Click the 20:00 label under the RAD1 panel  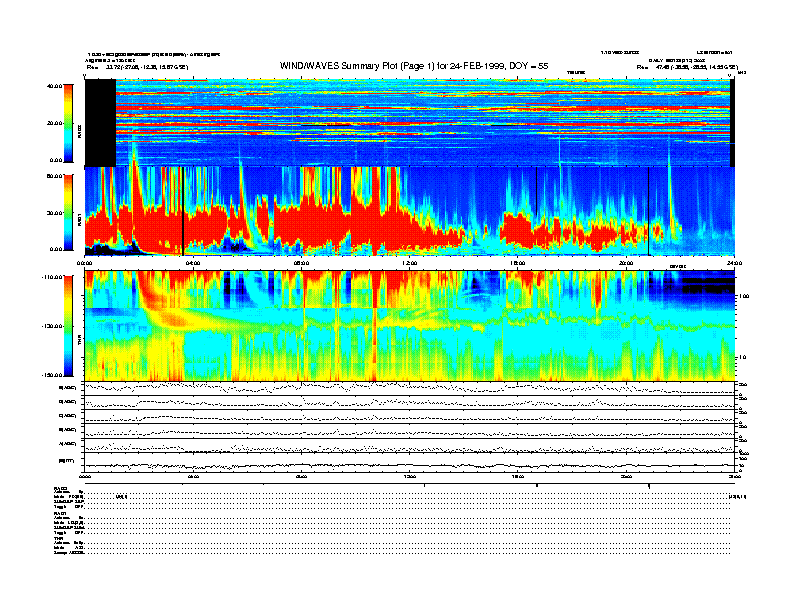626,263
